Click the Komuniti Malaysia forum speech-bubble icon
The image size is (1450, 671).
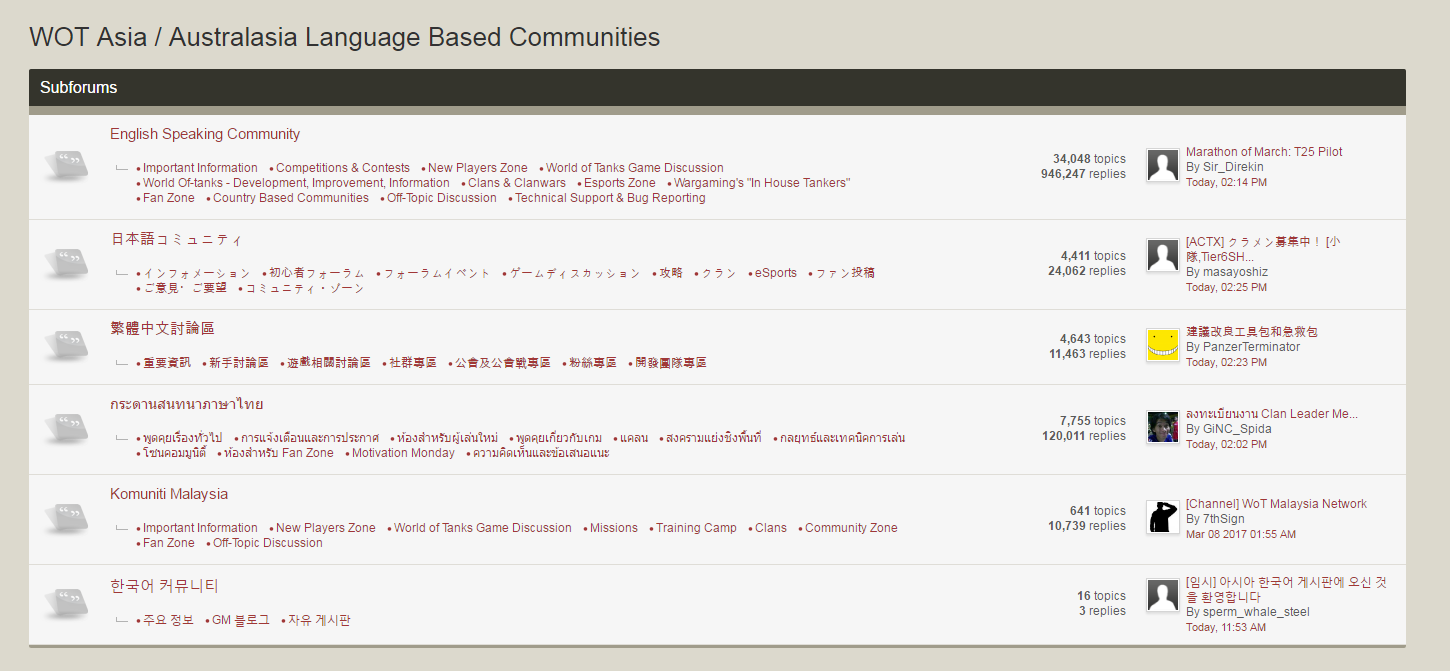click(x=69, y=518)
